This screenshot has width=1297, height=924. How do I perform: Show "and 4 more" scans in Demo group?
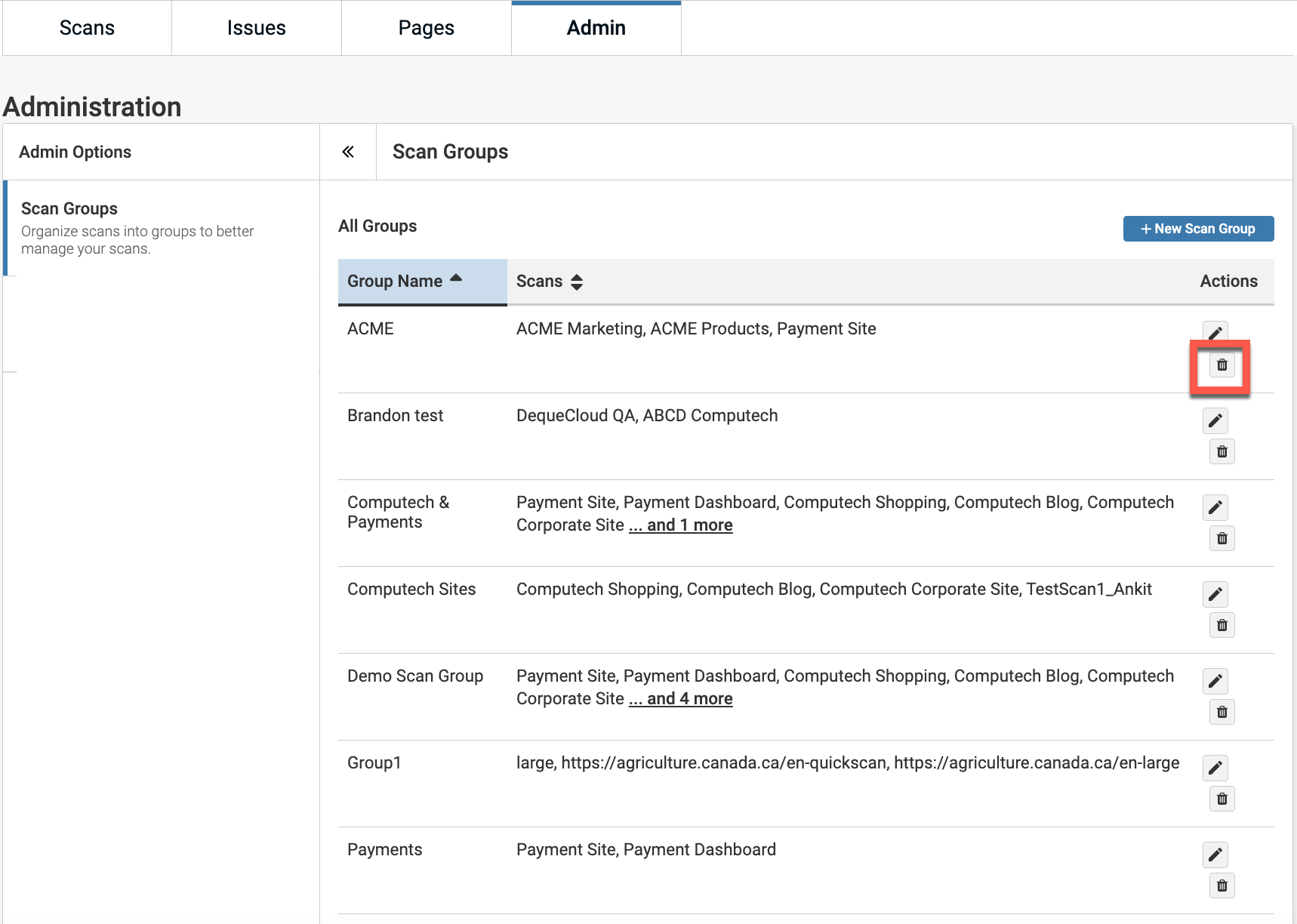(x=680, y=699)
